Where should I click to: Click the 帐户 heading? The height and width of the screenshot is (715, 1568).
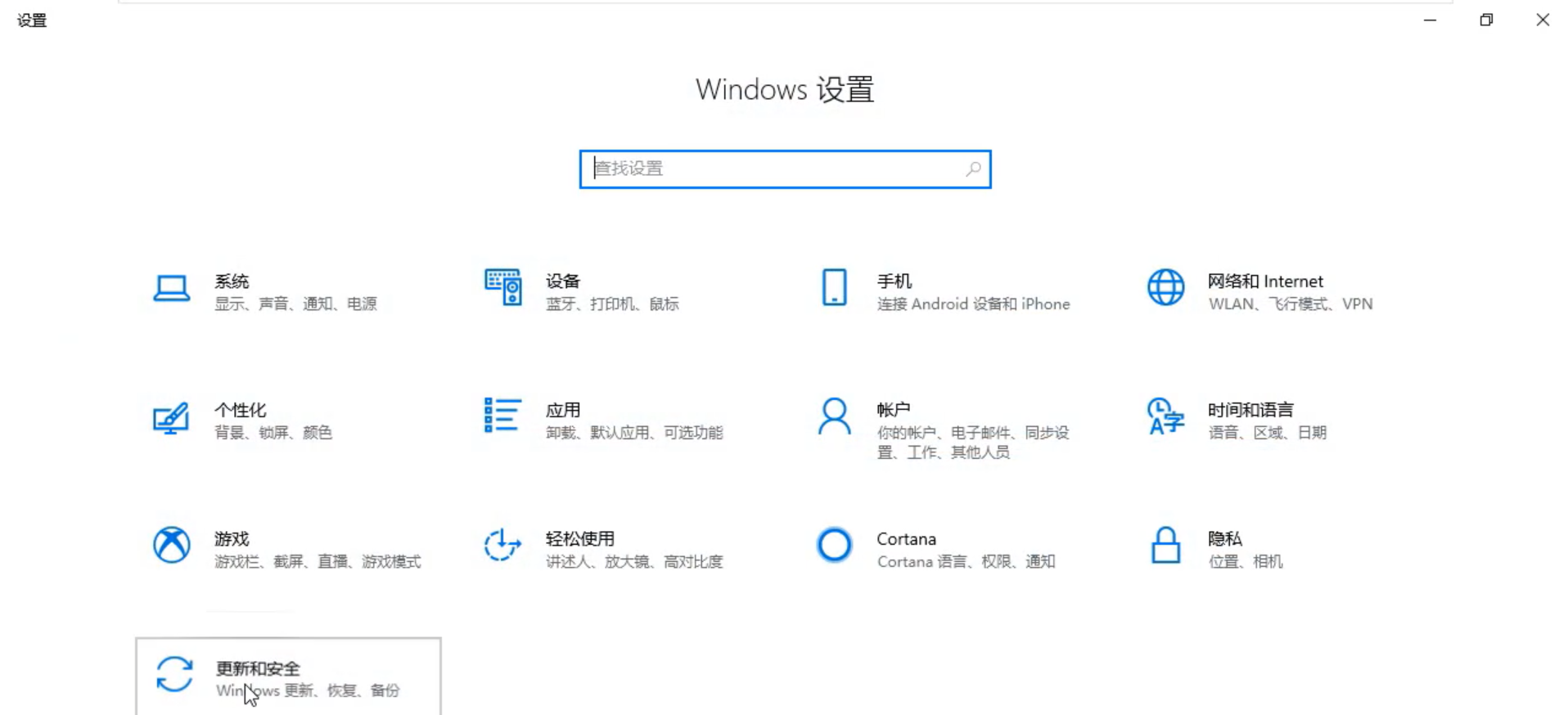pos(894,410)
